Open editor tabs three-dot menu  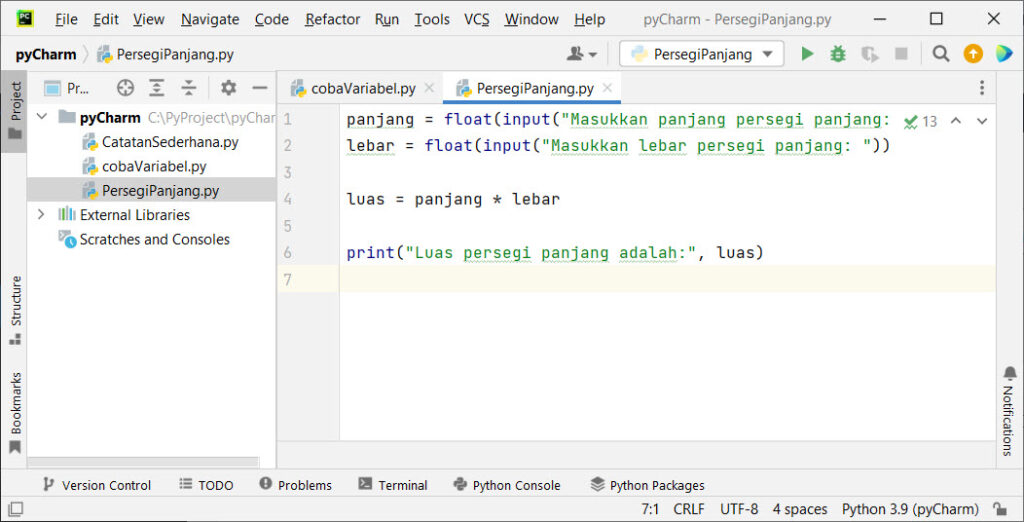[982, 88]
